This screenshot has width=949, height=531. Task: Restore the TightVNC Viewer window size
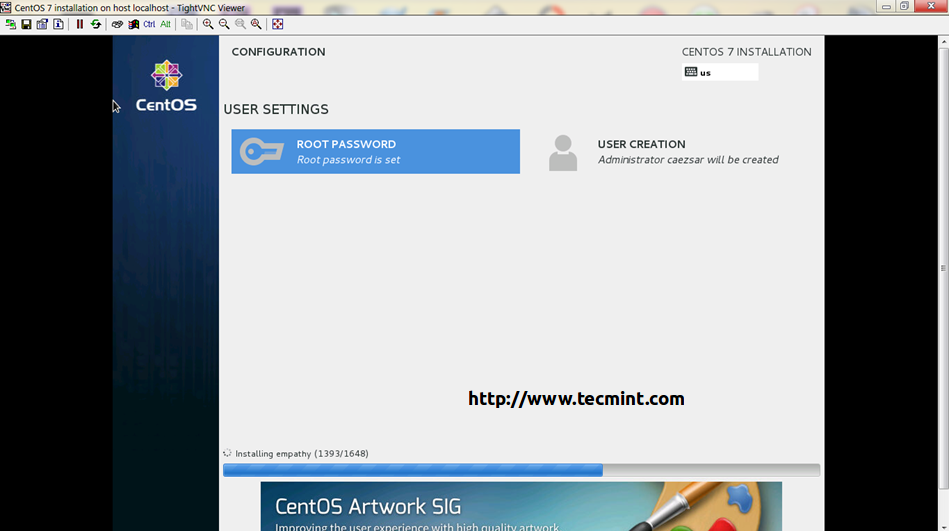pos(905,6)
